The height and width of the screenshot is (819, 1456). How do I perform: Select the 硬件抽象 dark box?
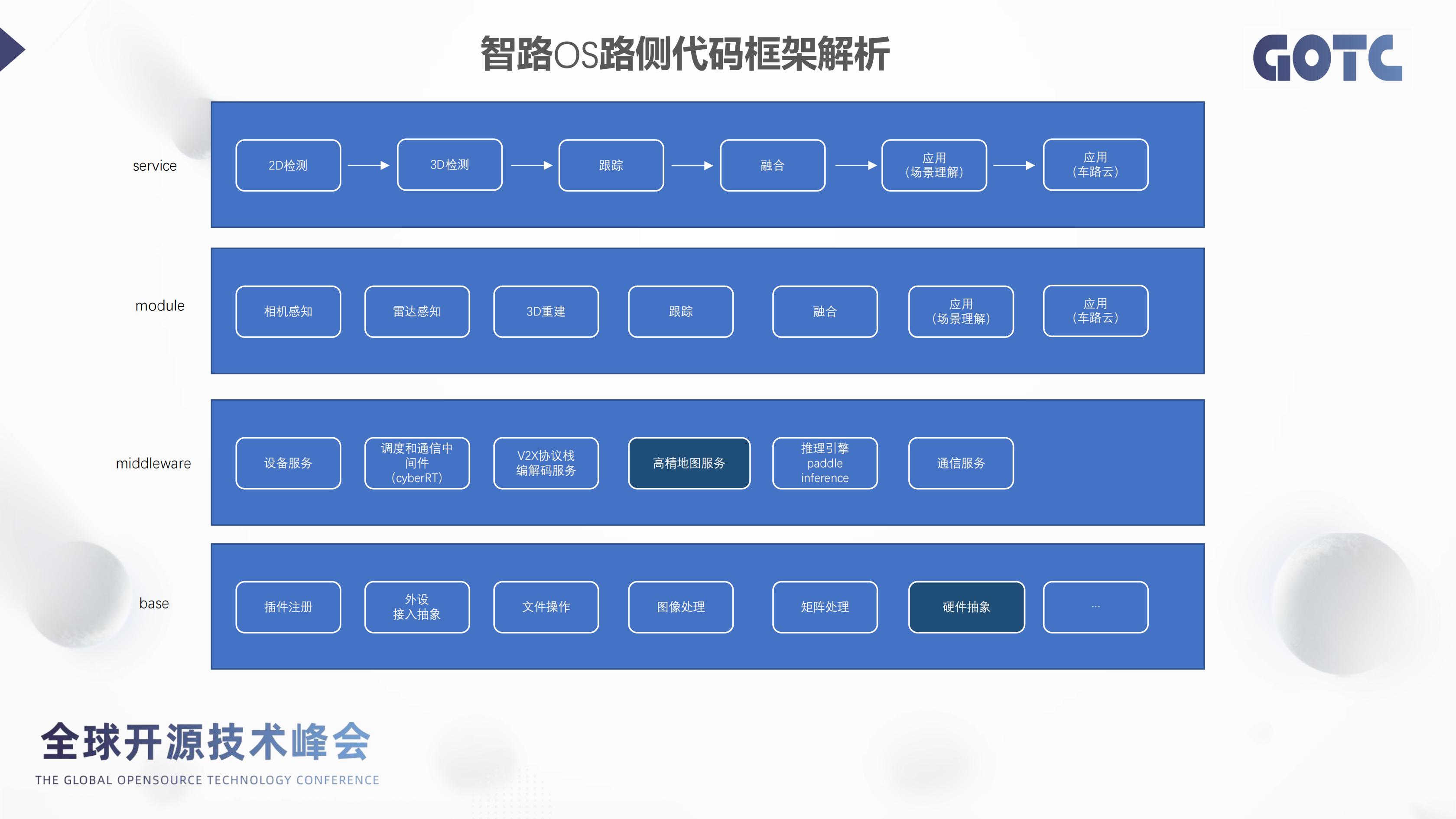coord(966,607)
